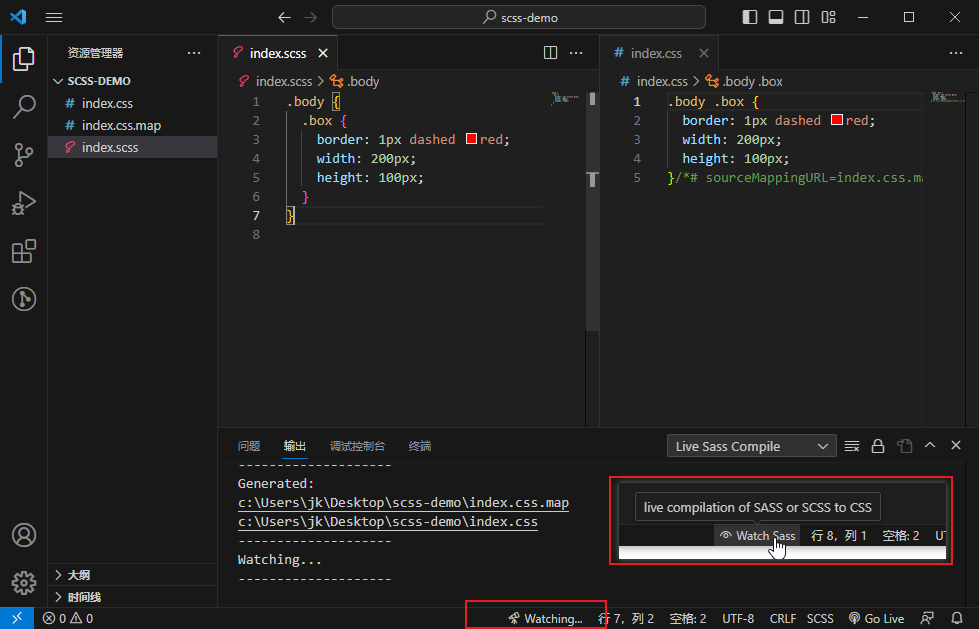This screenshot has height=629, width=979.
Task: Close the bottom panel
Action: [x=956, y=445]
